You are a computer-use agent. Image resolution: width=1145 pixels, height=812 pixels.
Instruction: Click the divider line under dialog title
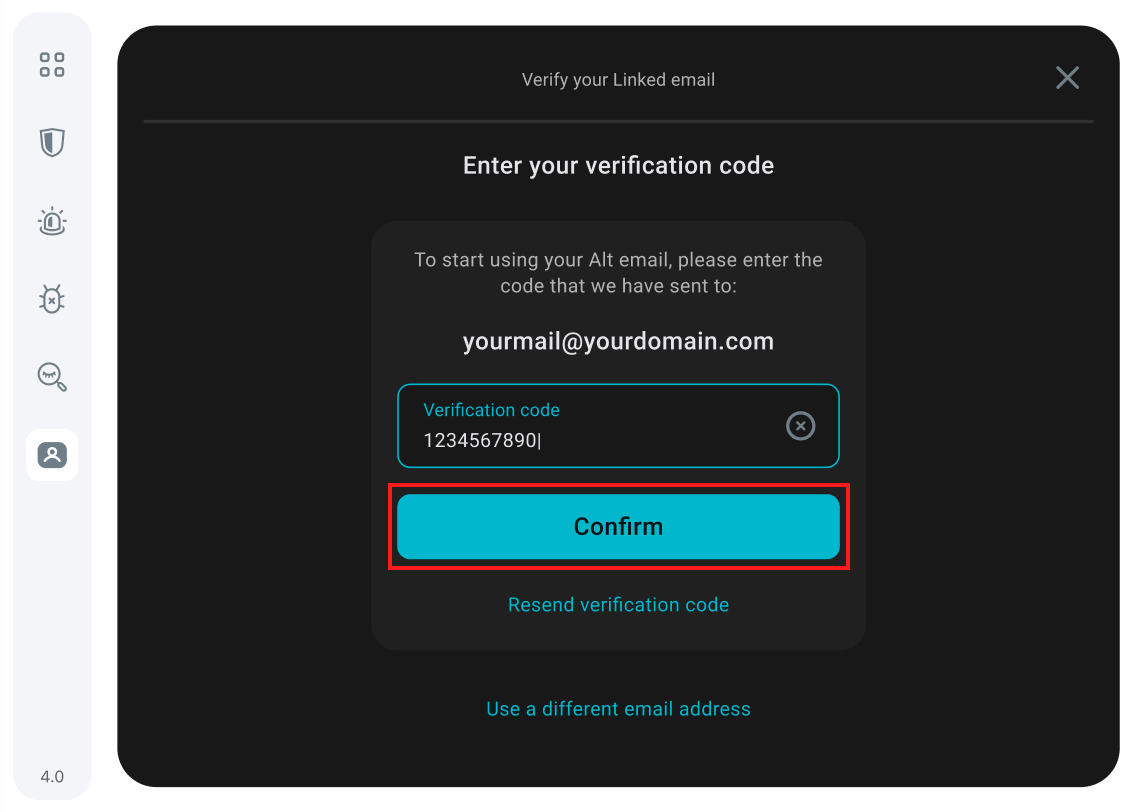coord(618,121)
